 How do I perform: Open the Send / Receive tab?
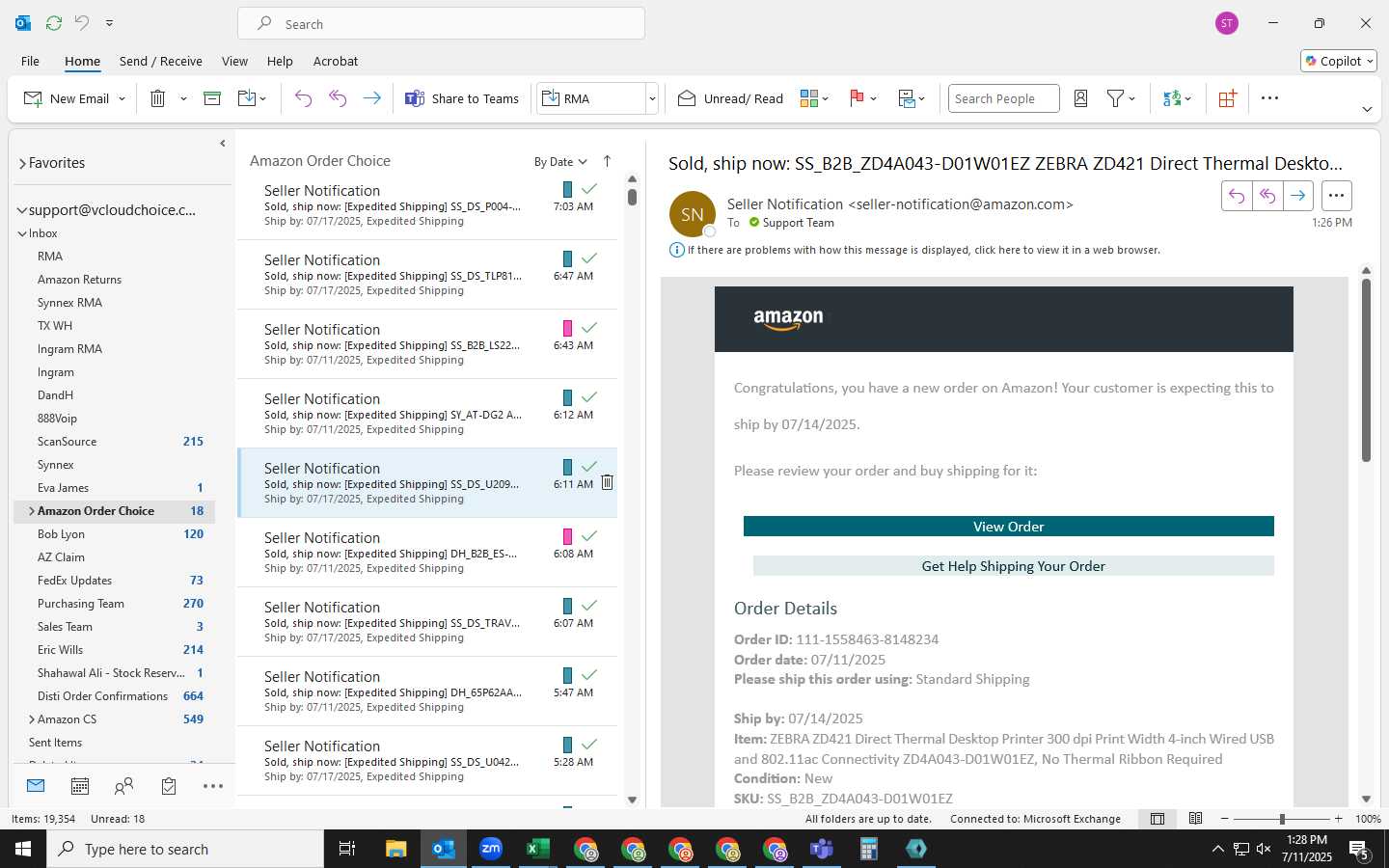coord(161,61)
